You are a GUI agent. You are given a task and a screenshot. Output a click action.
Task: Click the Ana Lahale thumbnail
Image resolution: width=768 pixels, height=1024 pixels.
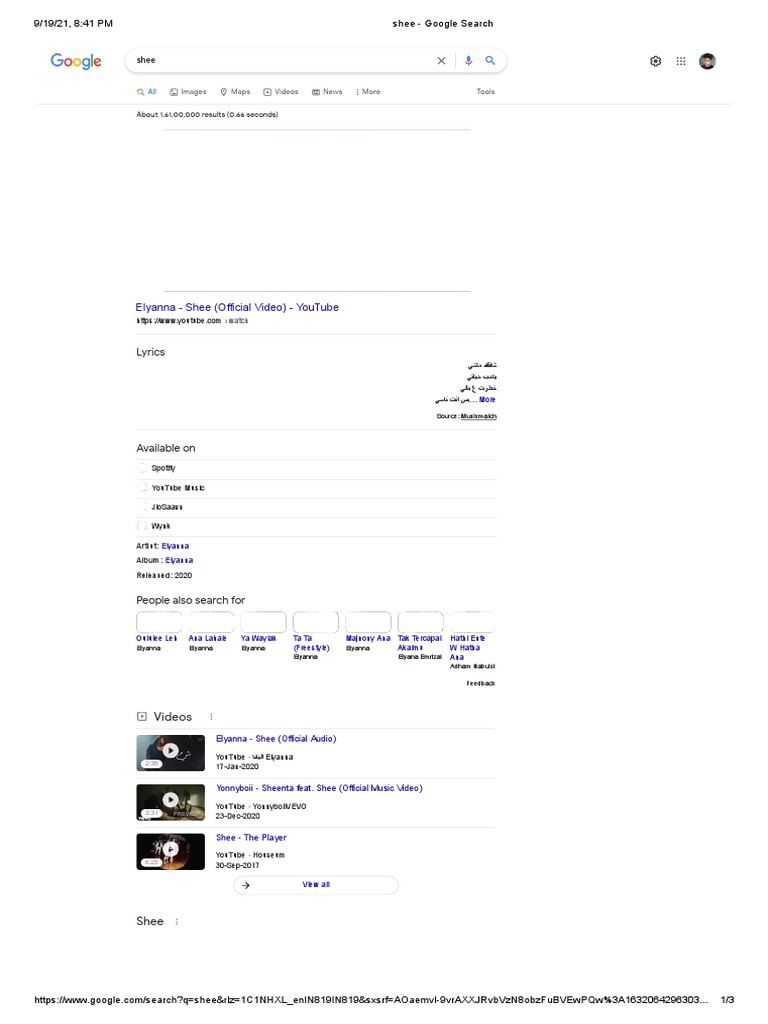[x=211, y=622]
